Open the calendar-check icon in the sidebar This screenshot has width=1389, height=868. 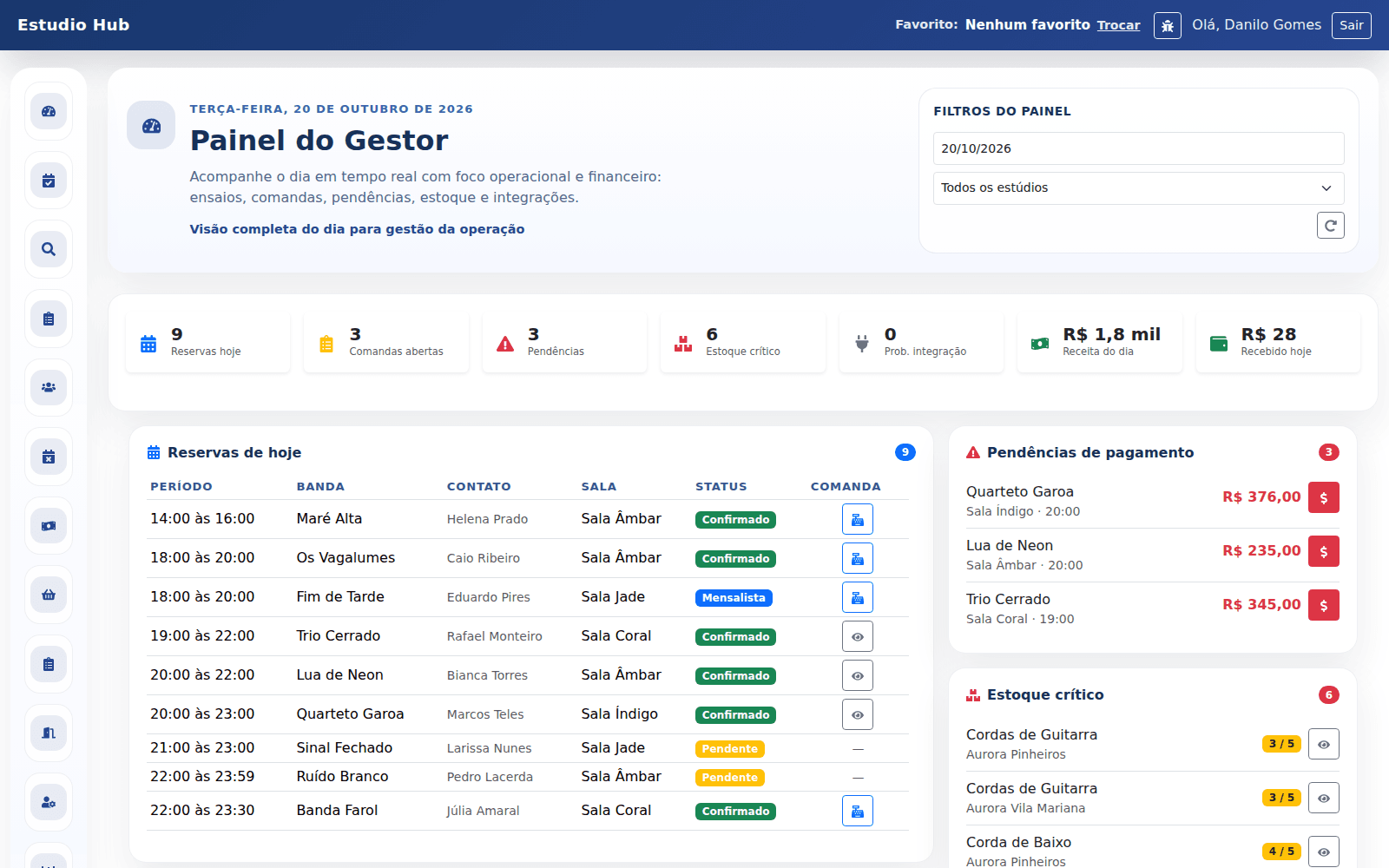49,181
